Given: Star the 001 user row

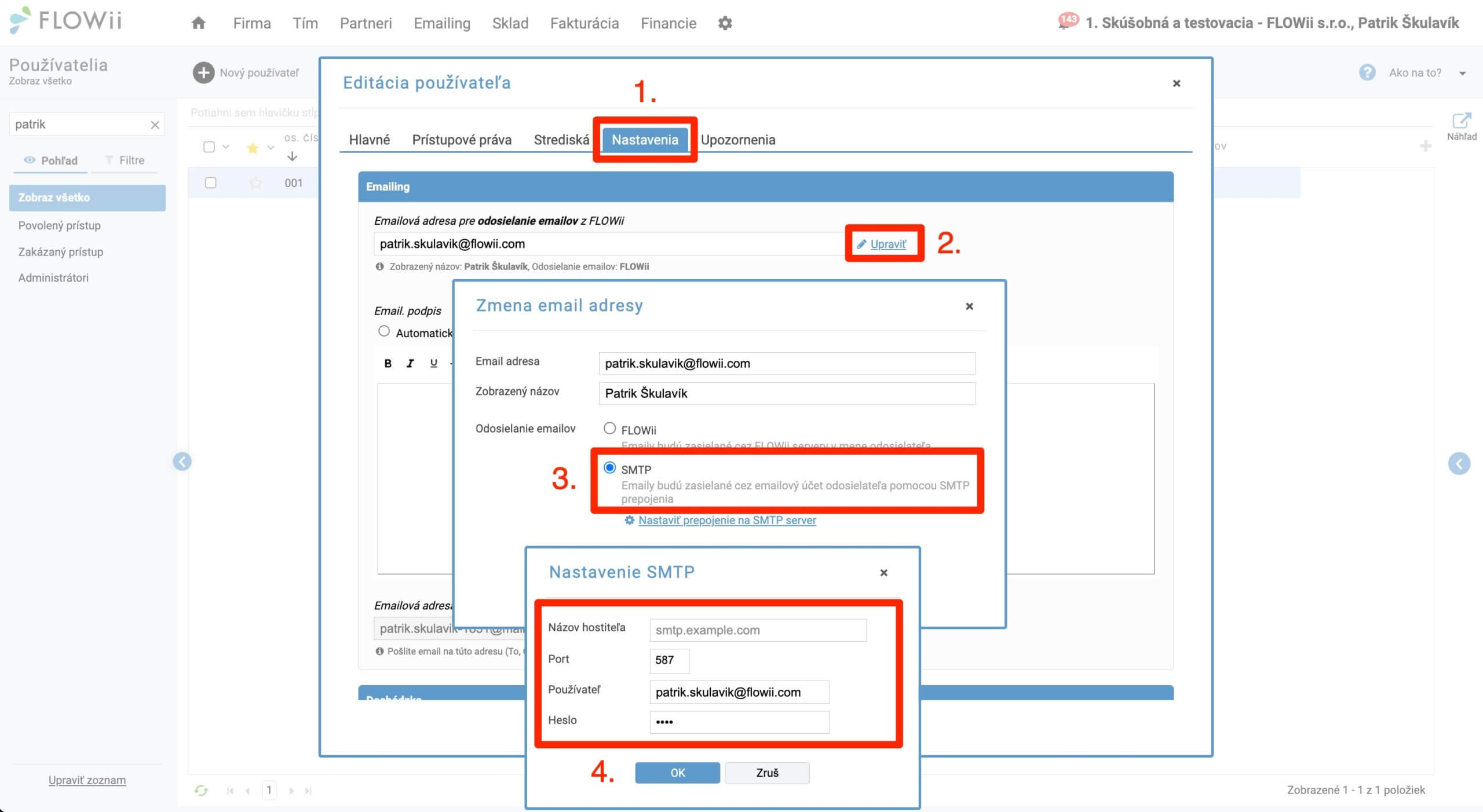Looking at the screenshot, I should pyautogui.click(x=255, y=183).
